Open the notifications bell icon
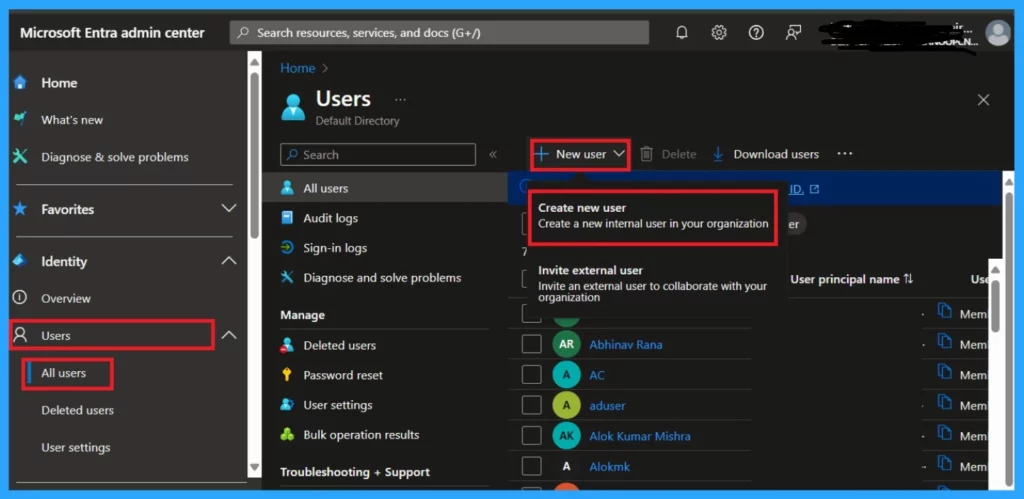Viewport: 1024px width, 499px height. [x=681, y=33]
